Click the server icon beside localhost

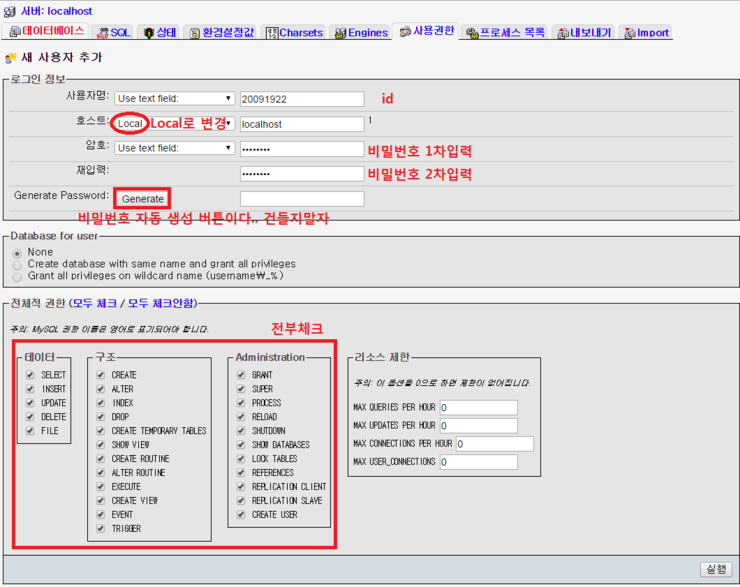click(9, 11)
